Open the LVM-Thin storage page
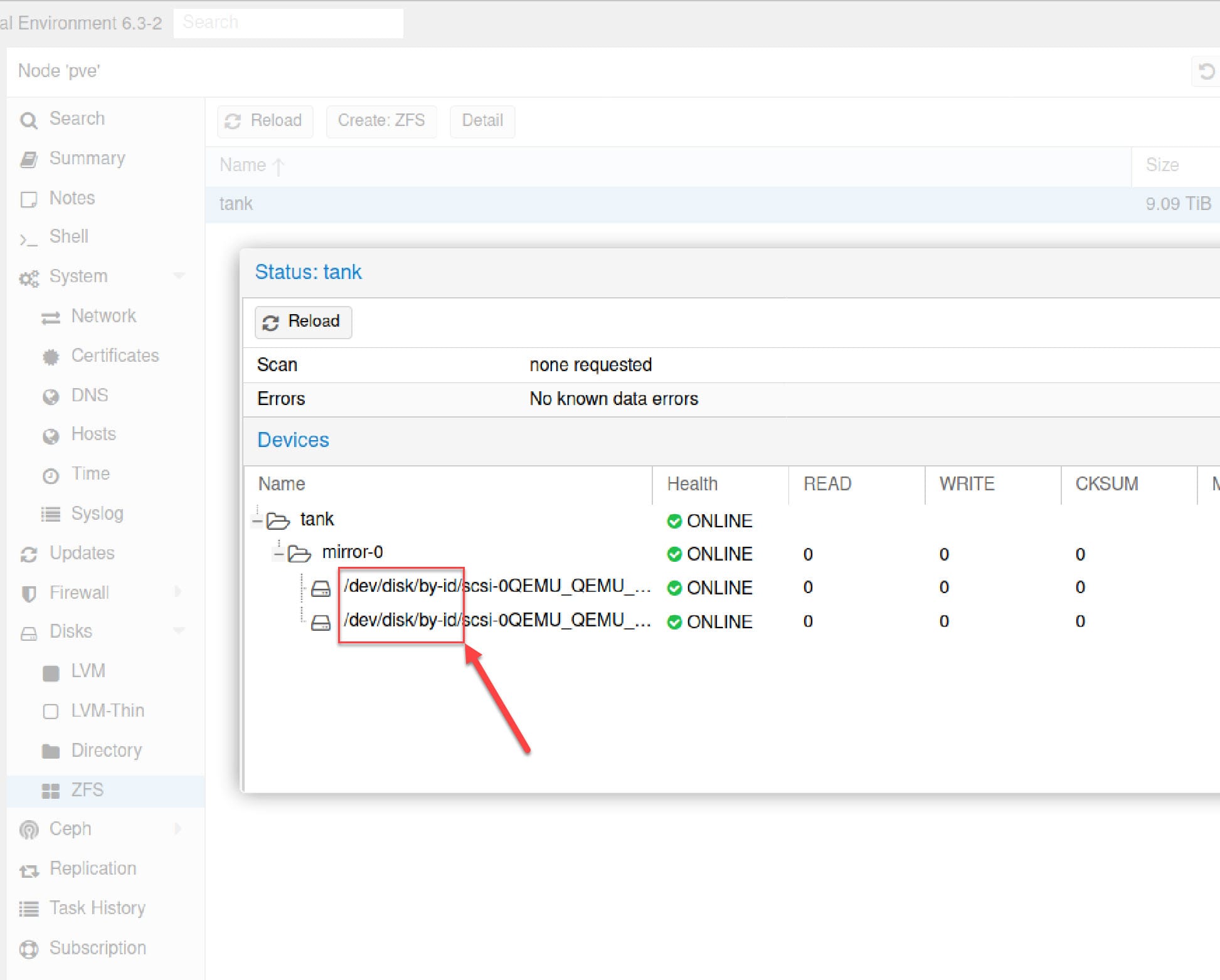This screenshot has height=980, width=1220. (107, 710)
